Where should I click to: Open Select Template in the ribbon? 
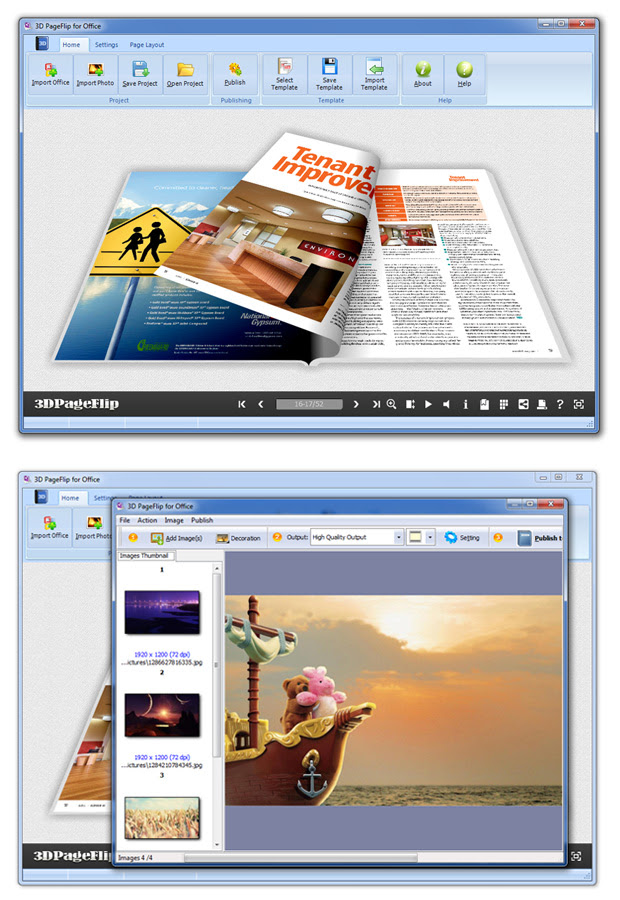tap(285, 74)
